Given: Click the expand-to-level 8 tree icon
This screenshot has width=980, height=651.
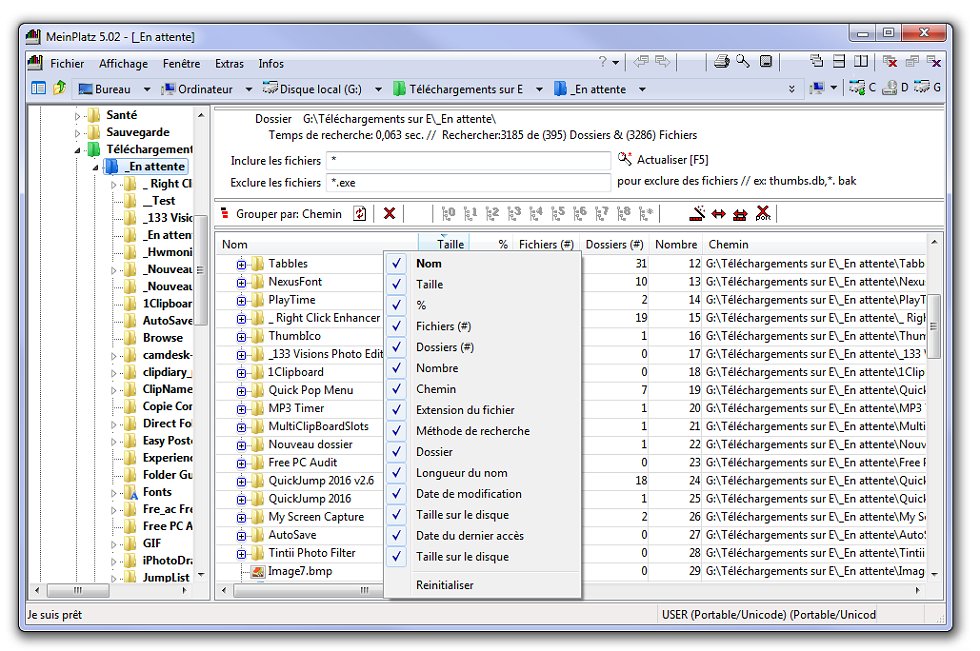Looking at the screenshot, I should click(623, 214).
